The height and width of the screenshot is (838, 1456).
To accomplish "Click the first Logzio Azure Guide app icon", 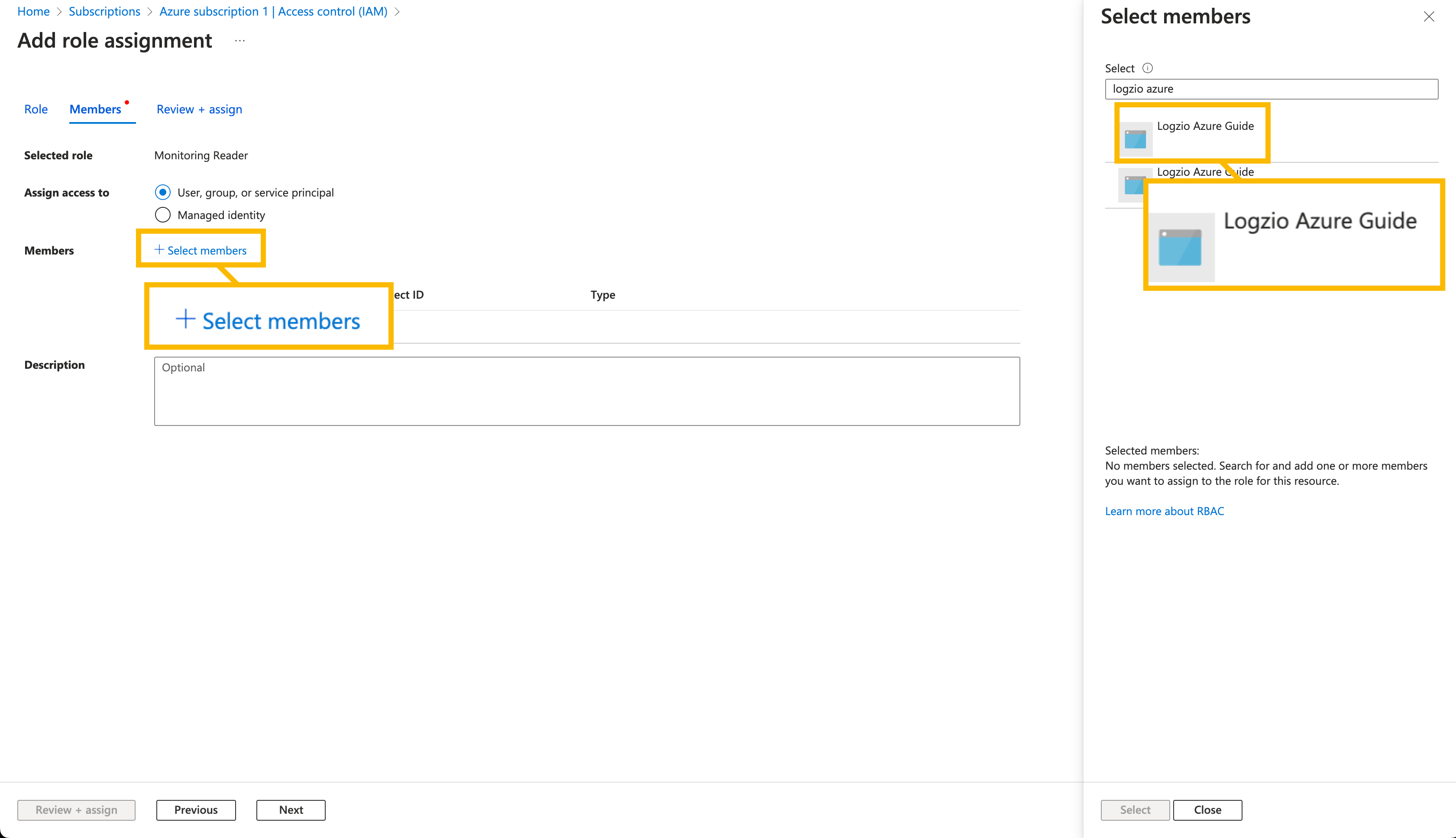I will point(1136,139).
